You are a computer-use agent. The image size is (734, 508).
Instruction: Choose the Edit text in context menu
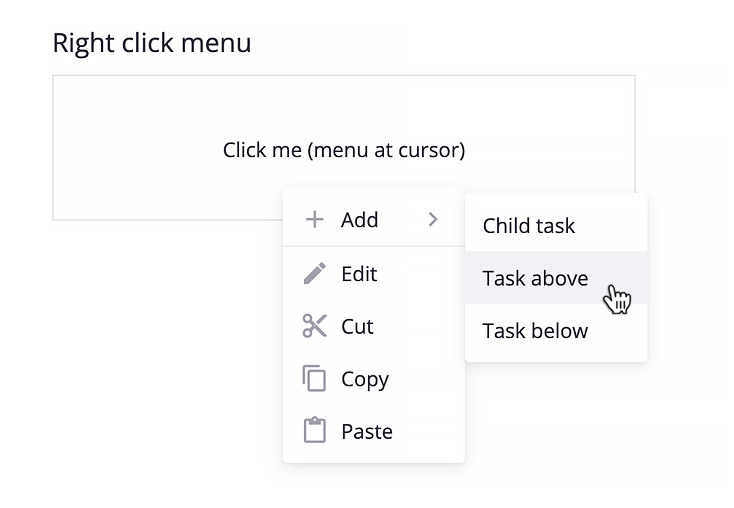(x=359, y=274)
